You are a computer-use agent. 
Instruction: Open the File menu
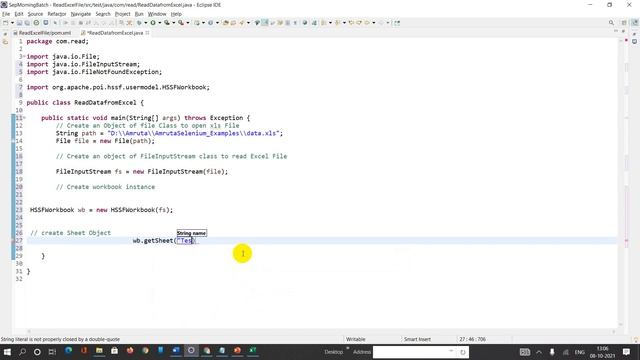coord(6,14)
